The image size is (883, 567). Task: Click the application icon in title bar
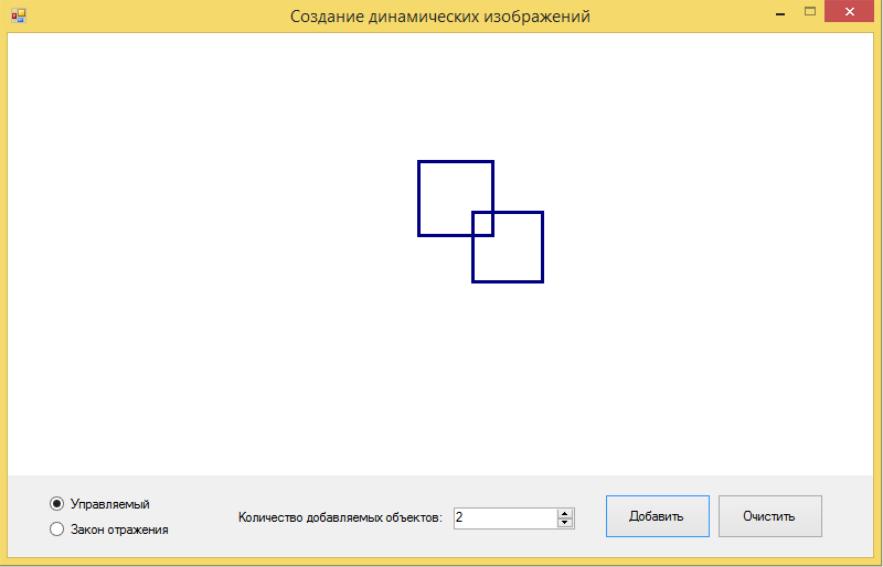pyautogui.click(x=19, y=16)
